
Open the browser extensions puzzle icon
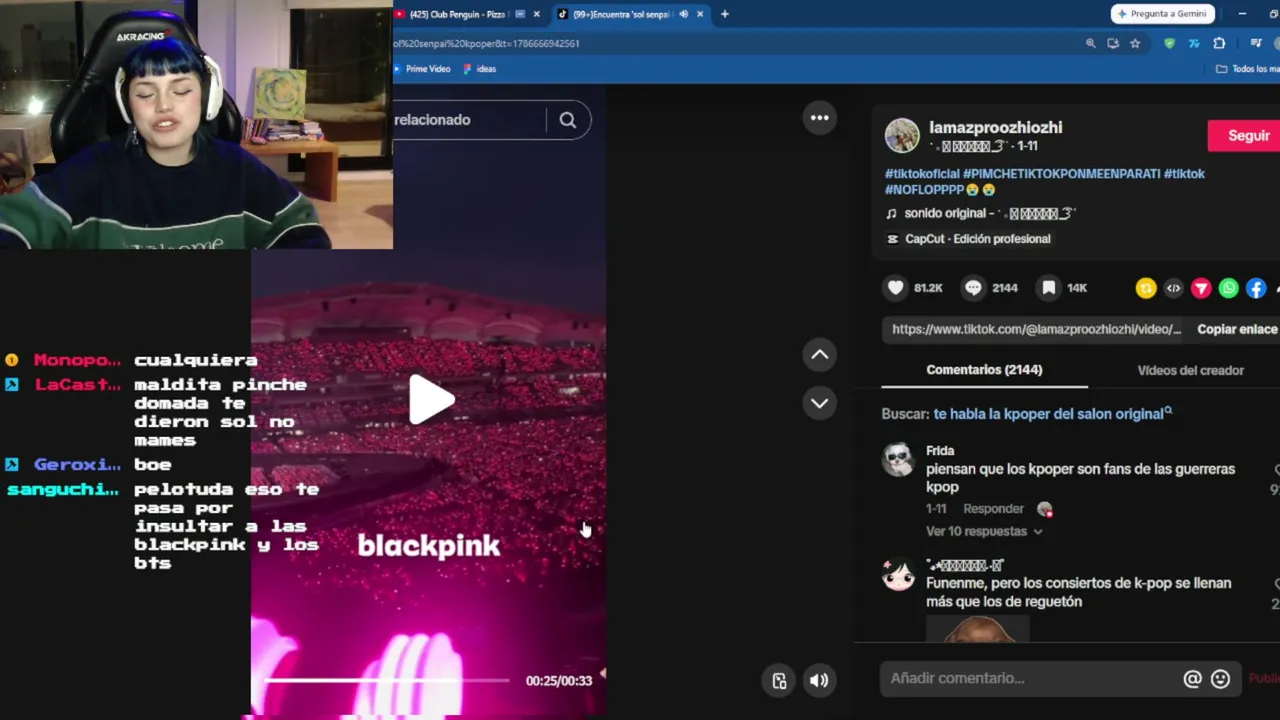coord(1219,44)
